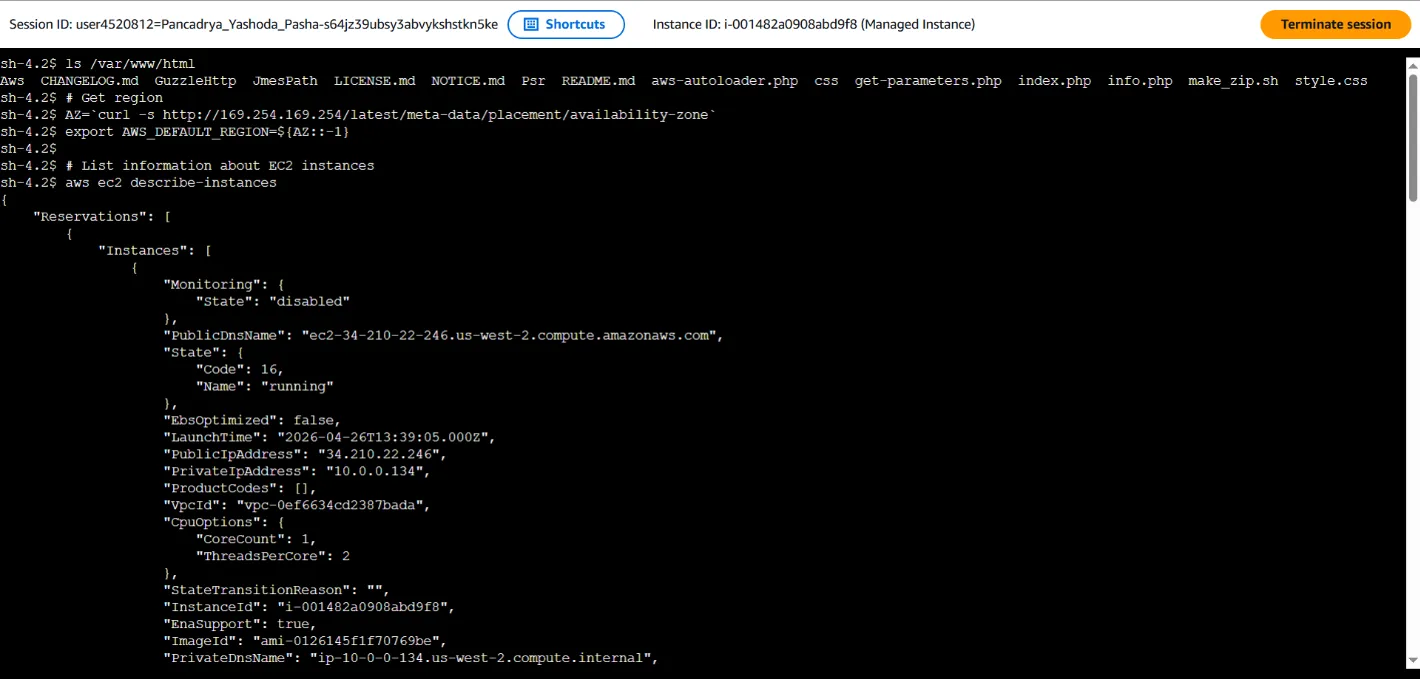Screen dimensions: 1420x679
Task: Click the PrivateDnsName value line
Action: point(411,659)
